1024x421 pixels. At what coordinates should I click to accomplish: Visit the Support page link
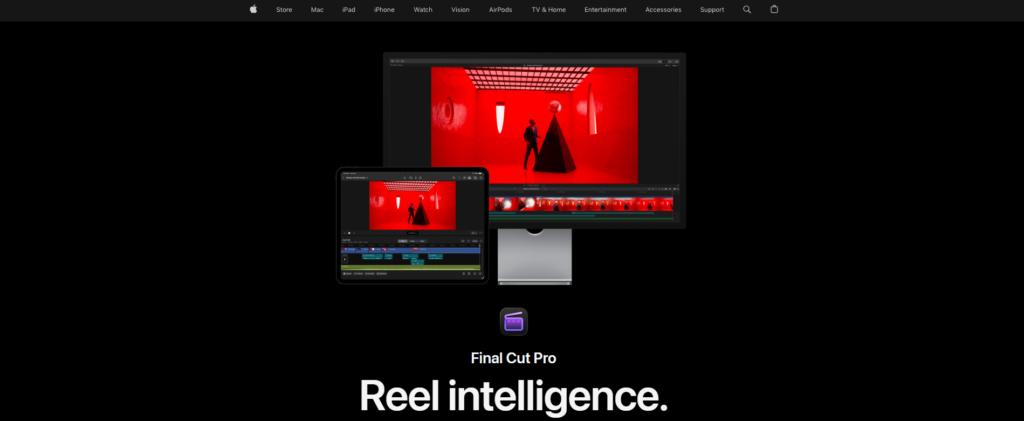tap(712, 9)
